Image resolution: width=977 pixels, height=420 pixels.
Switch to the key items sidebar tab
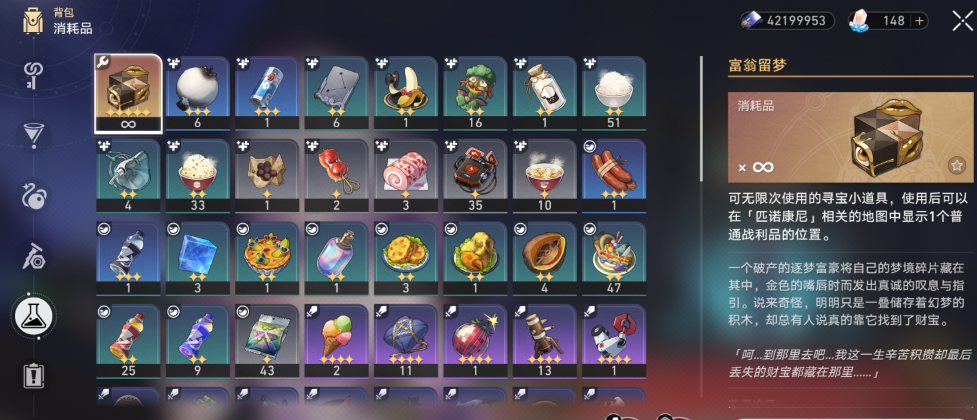[33, 76]
